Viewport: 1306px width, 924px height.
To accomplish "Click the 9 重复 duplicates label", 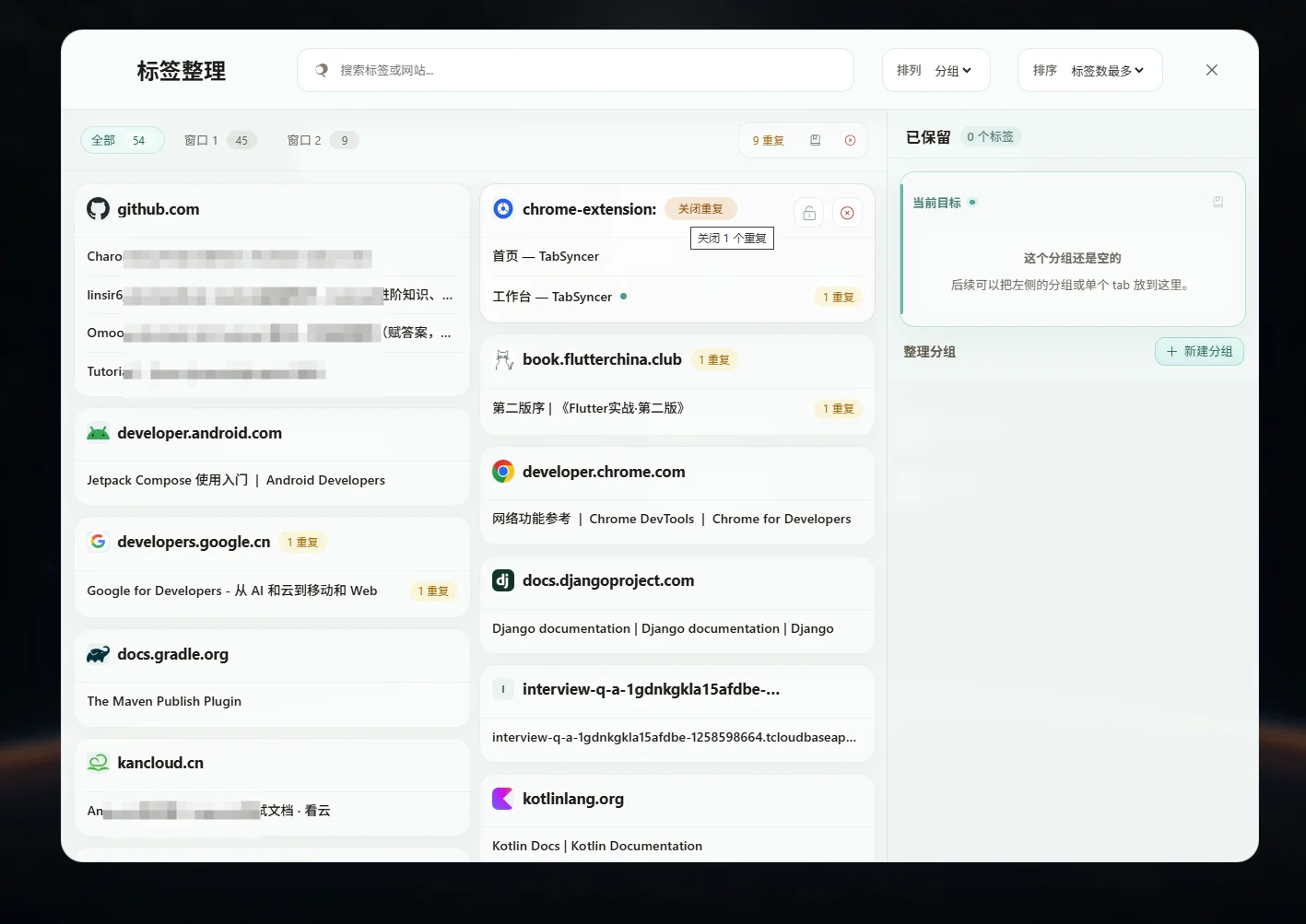I will [769, 141].
